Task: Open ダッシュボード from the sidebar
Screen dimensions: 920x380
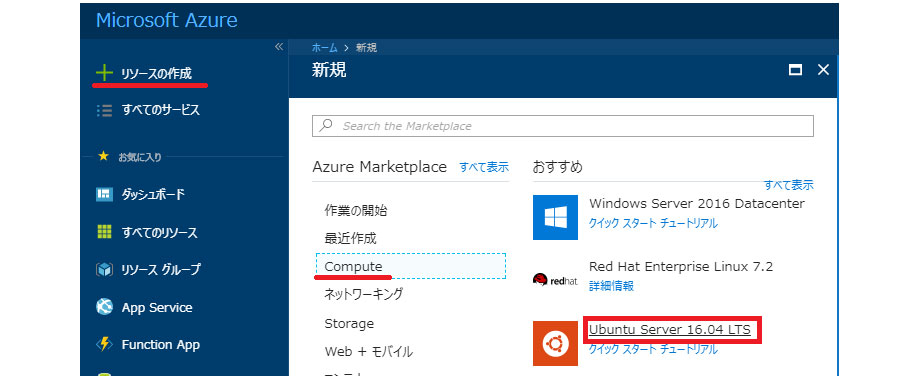Action: [153, 195]
